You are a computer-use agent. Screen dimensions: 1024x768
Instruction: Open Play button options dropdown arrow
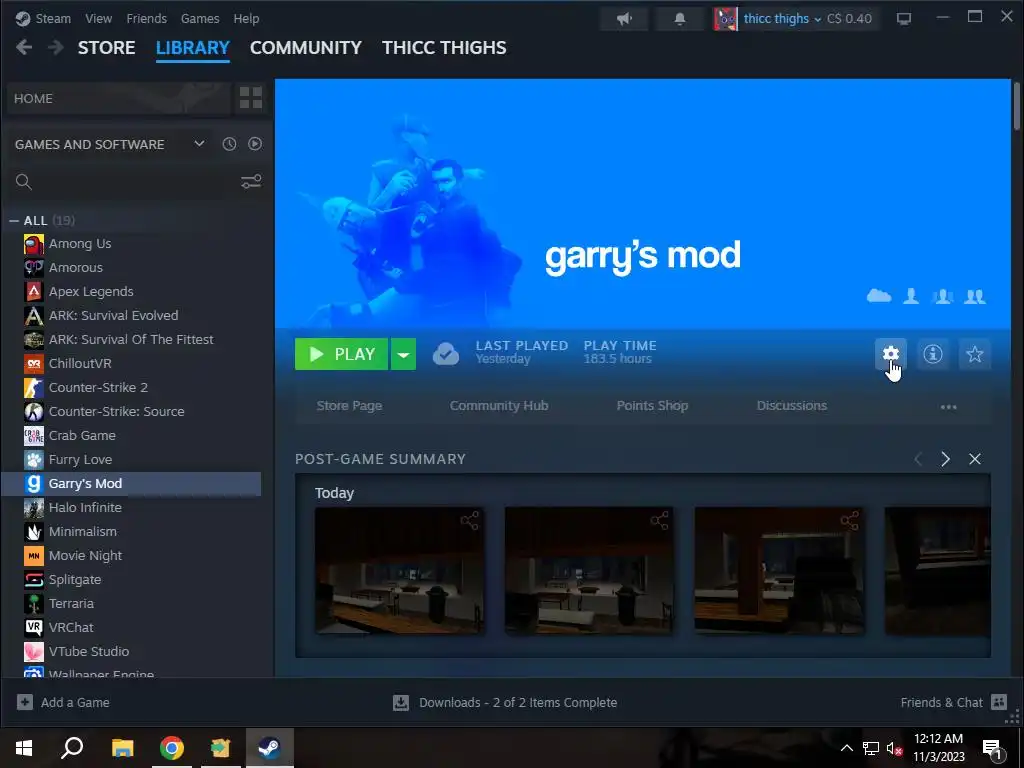coord(404,354)
